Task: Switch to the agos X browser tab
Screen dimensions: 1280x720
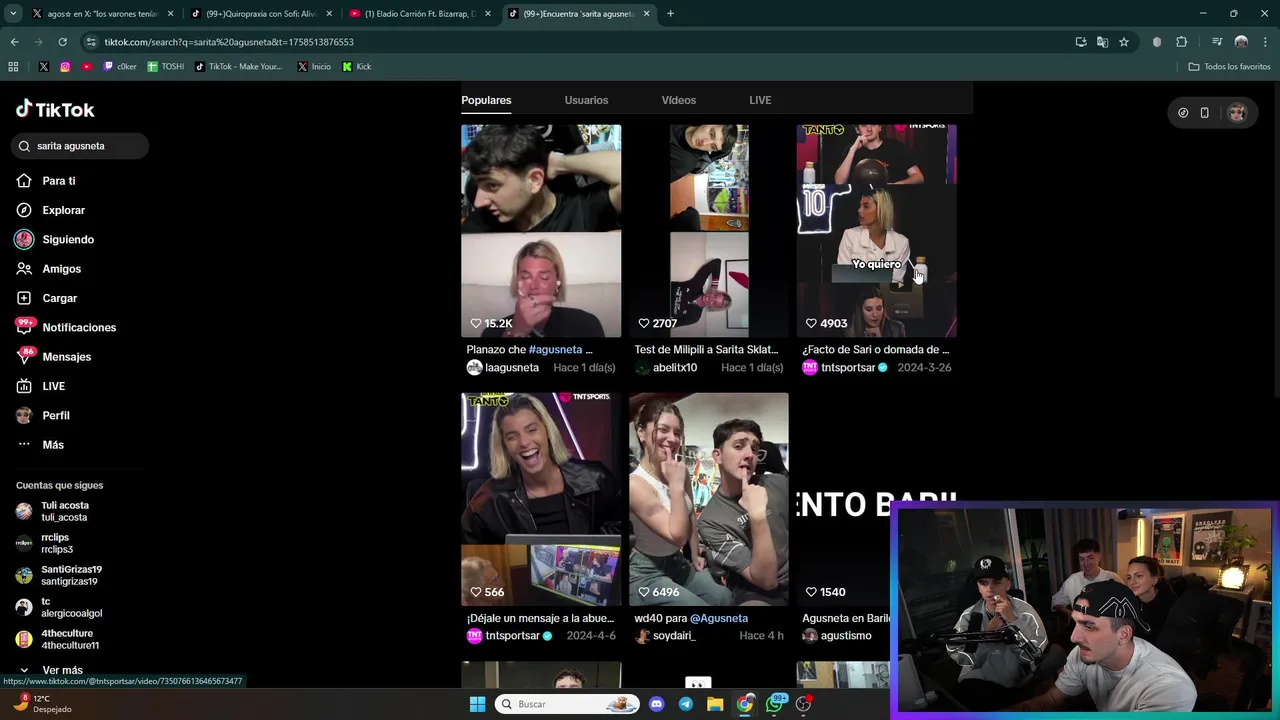Action: pos(103,14)
